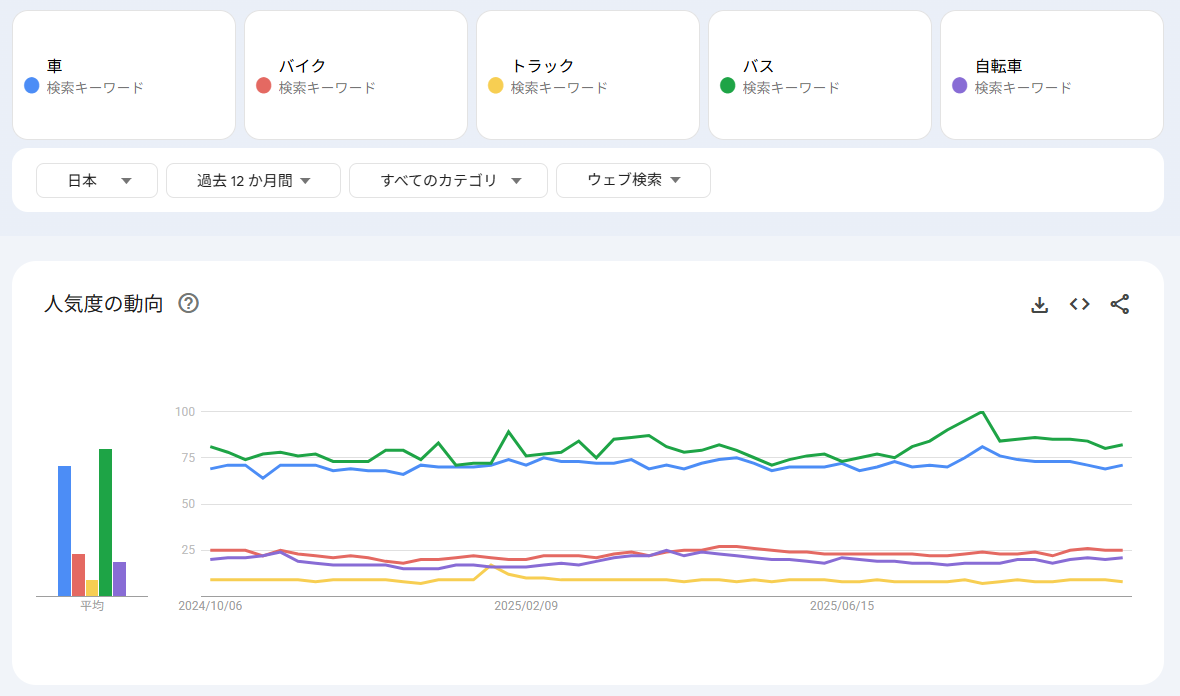Click the blue dot for 車
The width and height of the screenshot is (1180, 696).
pyautogui.click(x=31, y=86)
